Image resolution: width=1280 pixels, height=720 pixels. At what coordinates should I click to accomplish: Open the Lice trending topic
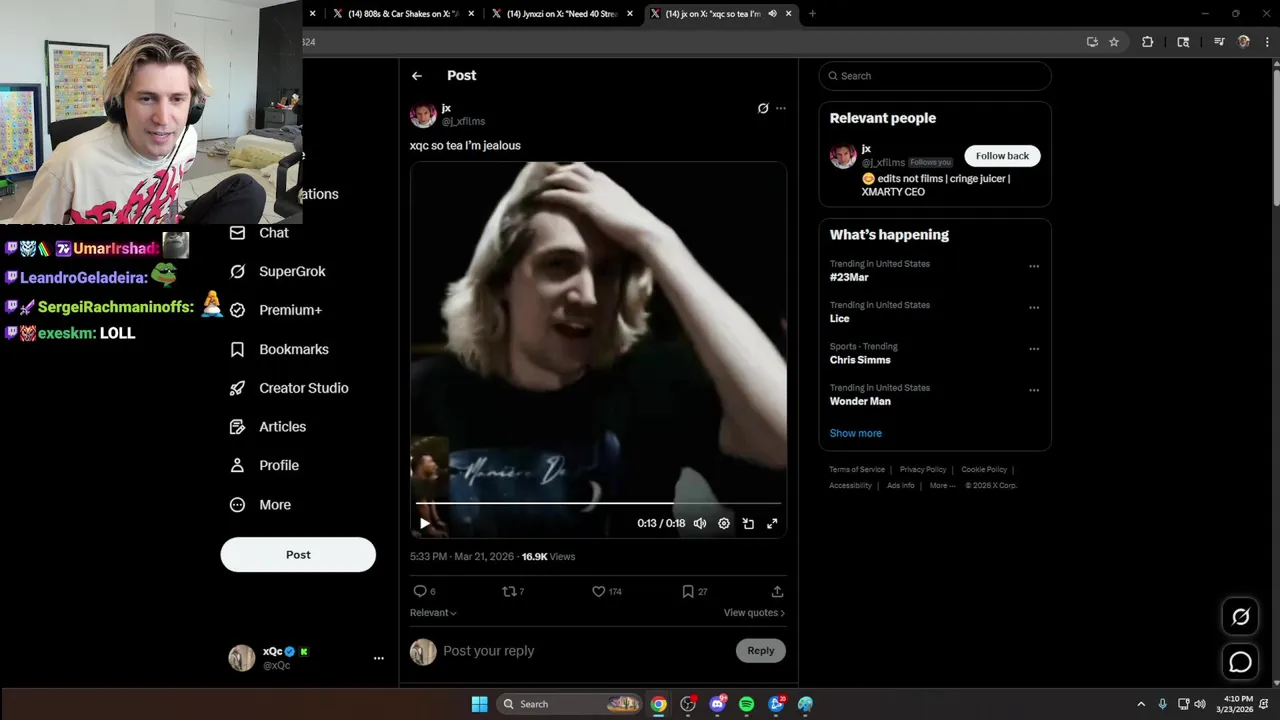click(839, 319)
